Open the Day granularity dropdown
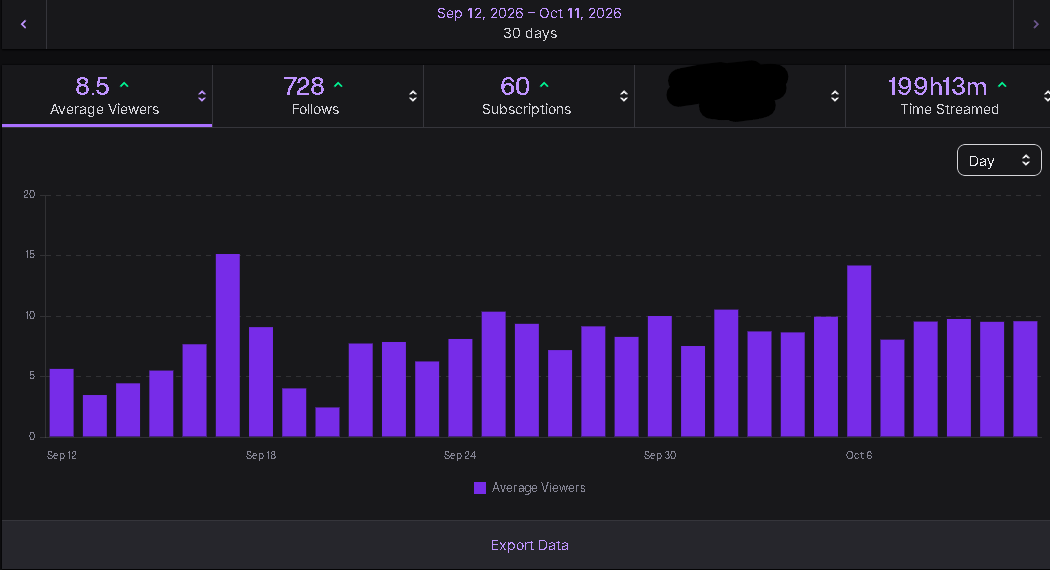Image resolution: width=1050 pixels, height=570 pixels. tap(998, 160)
